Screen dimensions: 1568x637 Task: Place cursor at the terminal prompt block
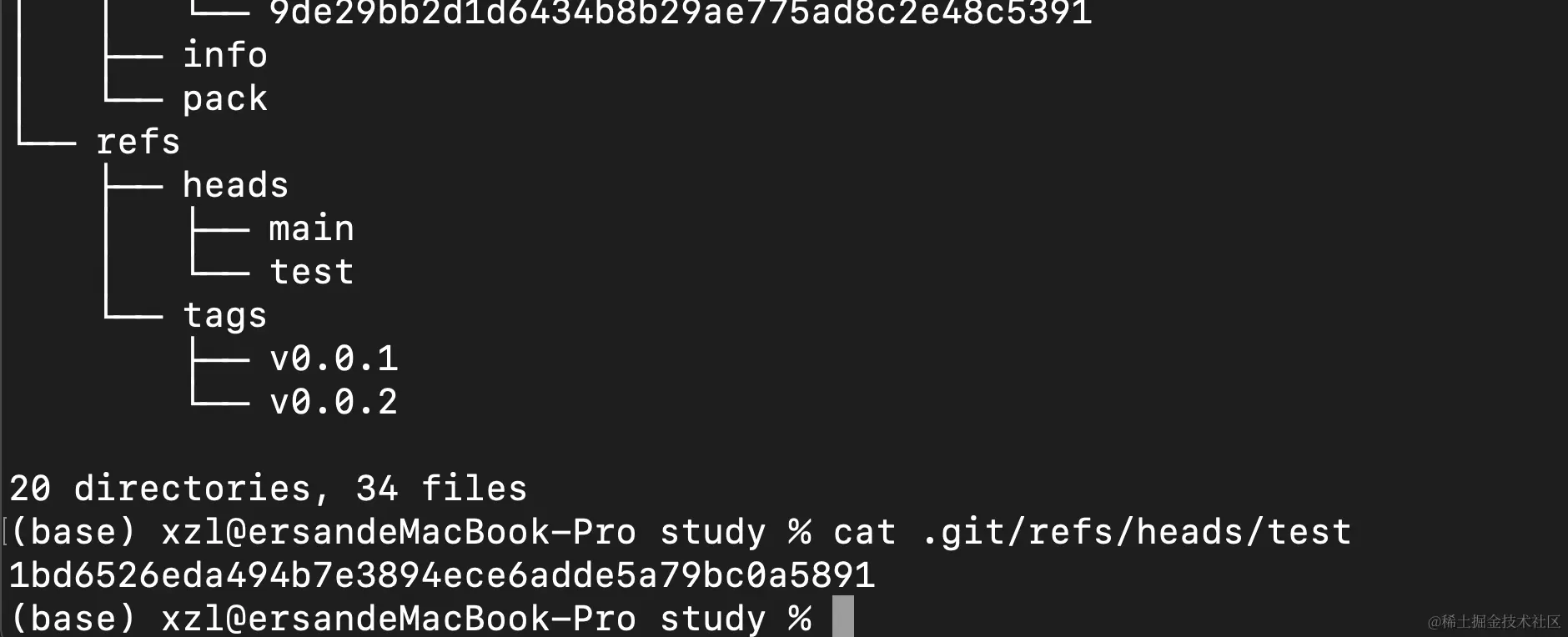(843, 617)
